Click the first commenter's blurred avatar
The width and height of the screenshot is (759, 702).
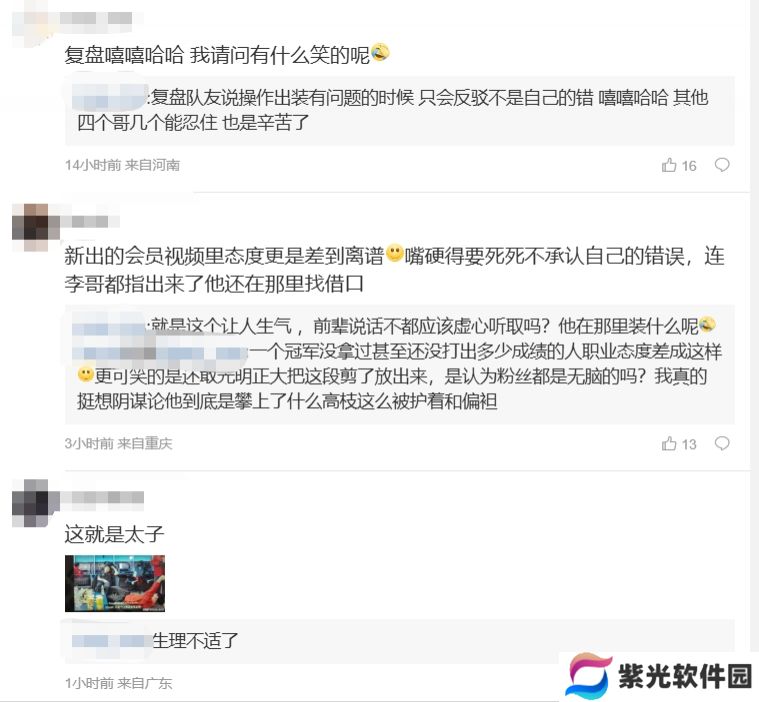[30, 24]
